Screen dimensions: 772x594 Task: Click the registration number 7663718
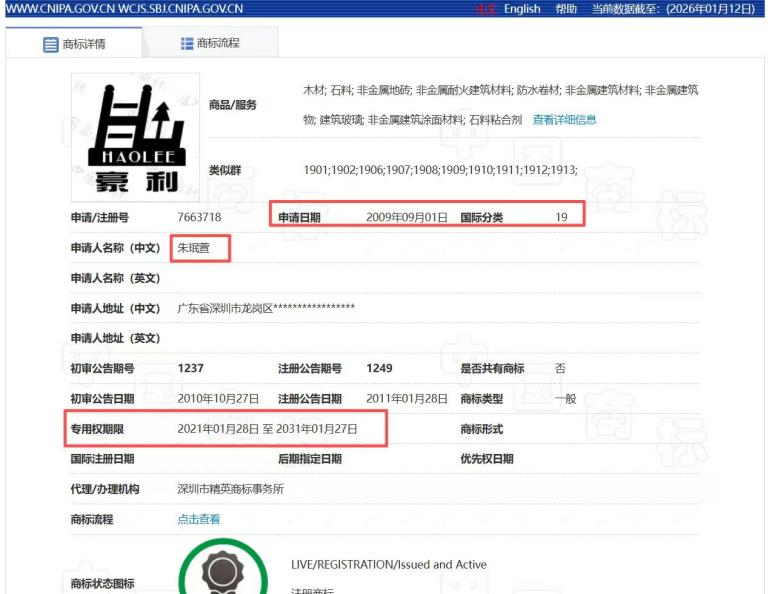(199, 217)
